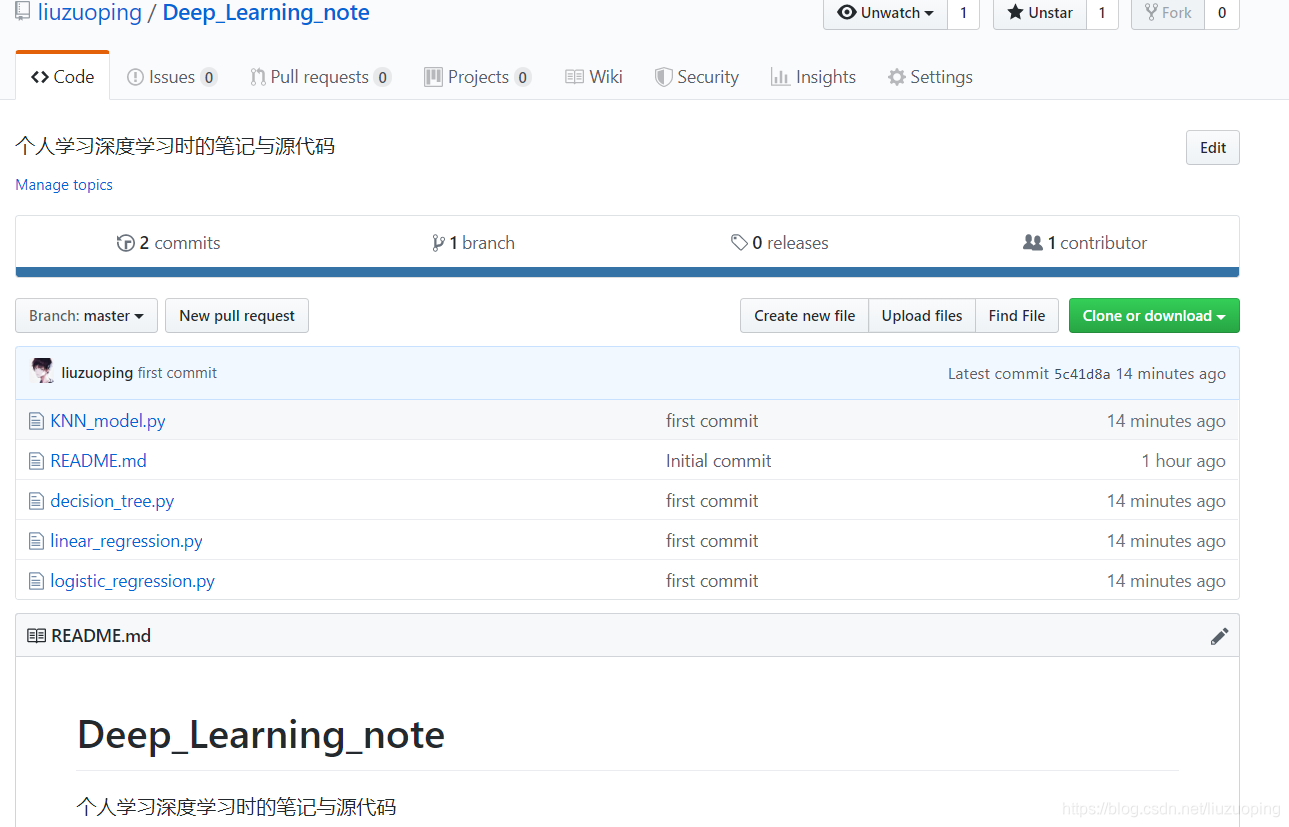Click the file icon next to KNN_model.py
The height and width of the screenshot is (827, 1289).
click(37, 421)
